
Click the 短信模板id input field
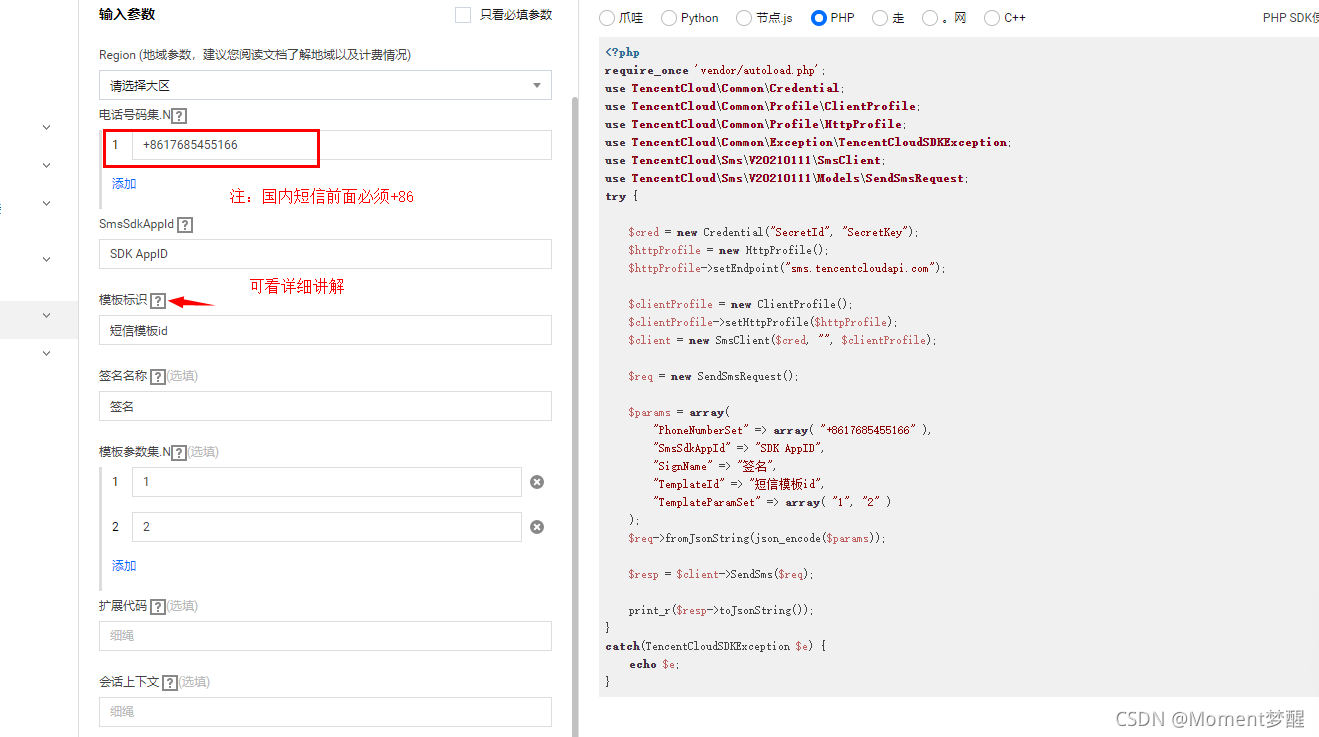pyautogui.click(x=325, y=330)
